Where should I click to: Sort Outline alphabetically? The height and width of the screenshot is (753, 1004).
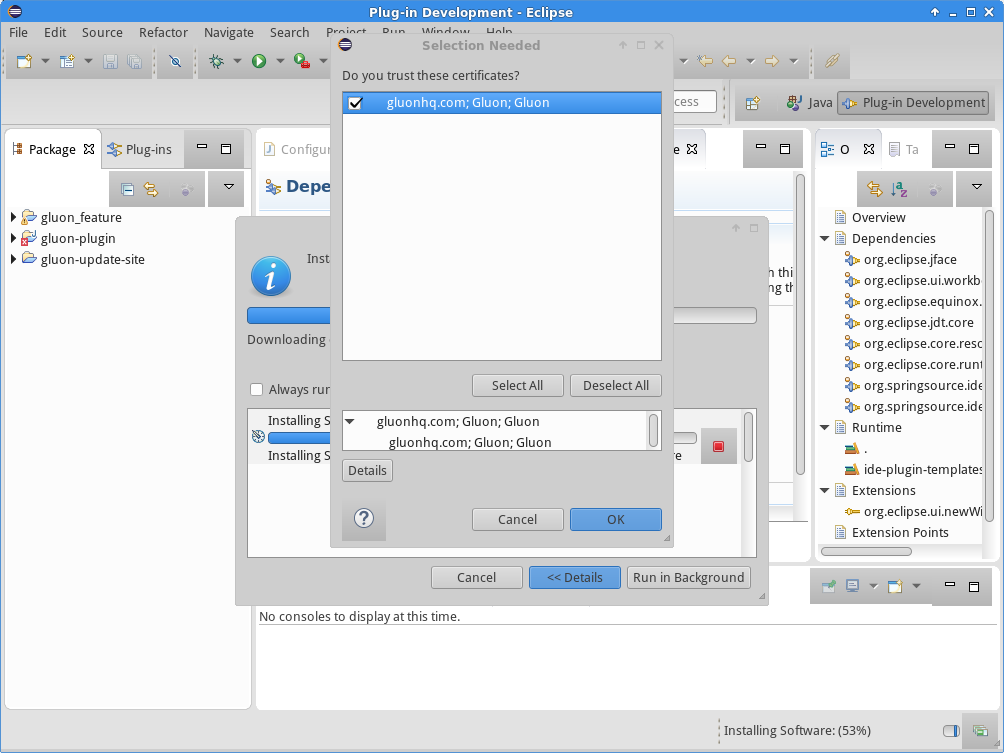coord(899,190)
